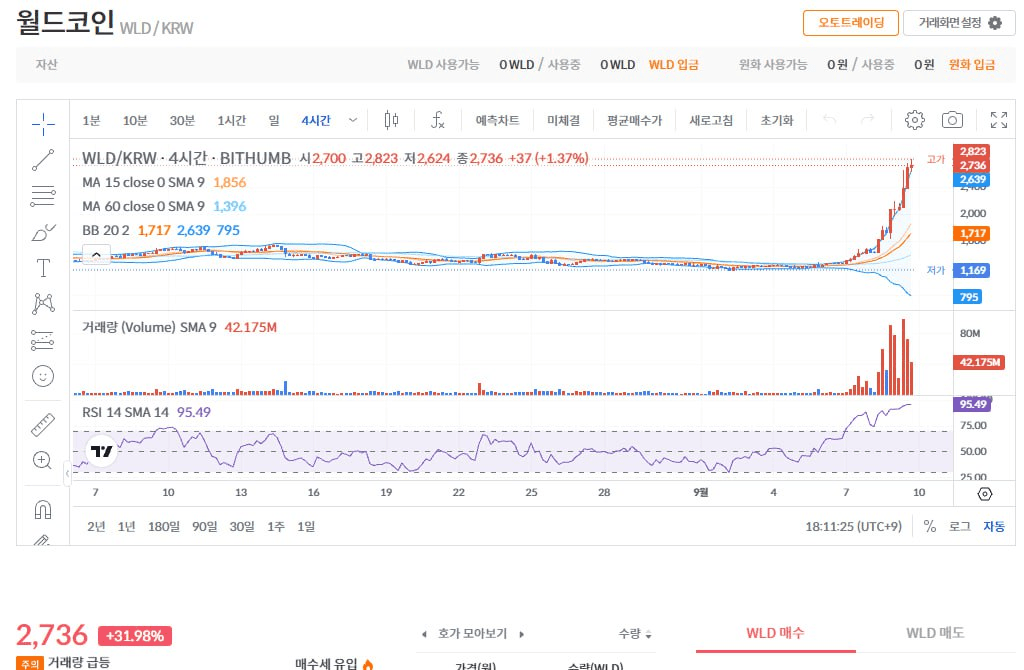1024x670 pixels.
Task: Expand the time interval dropdown arrow
Action: [x=353, y=120]
